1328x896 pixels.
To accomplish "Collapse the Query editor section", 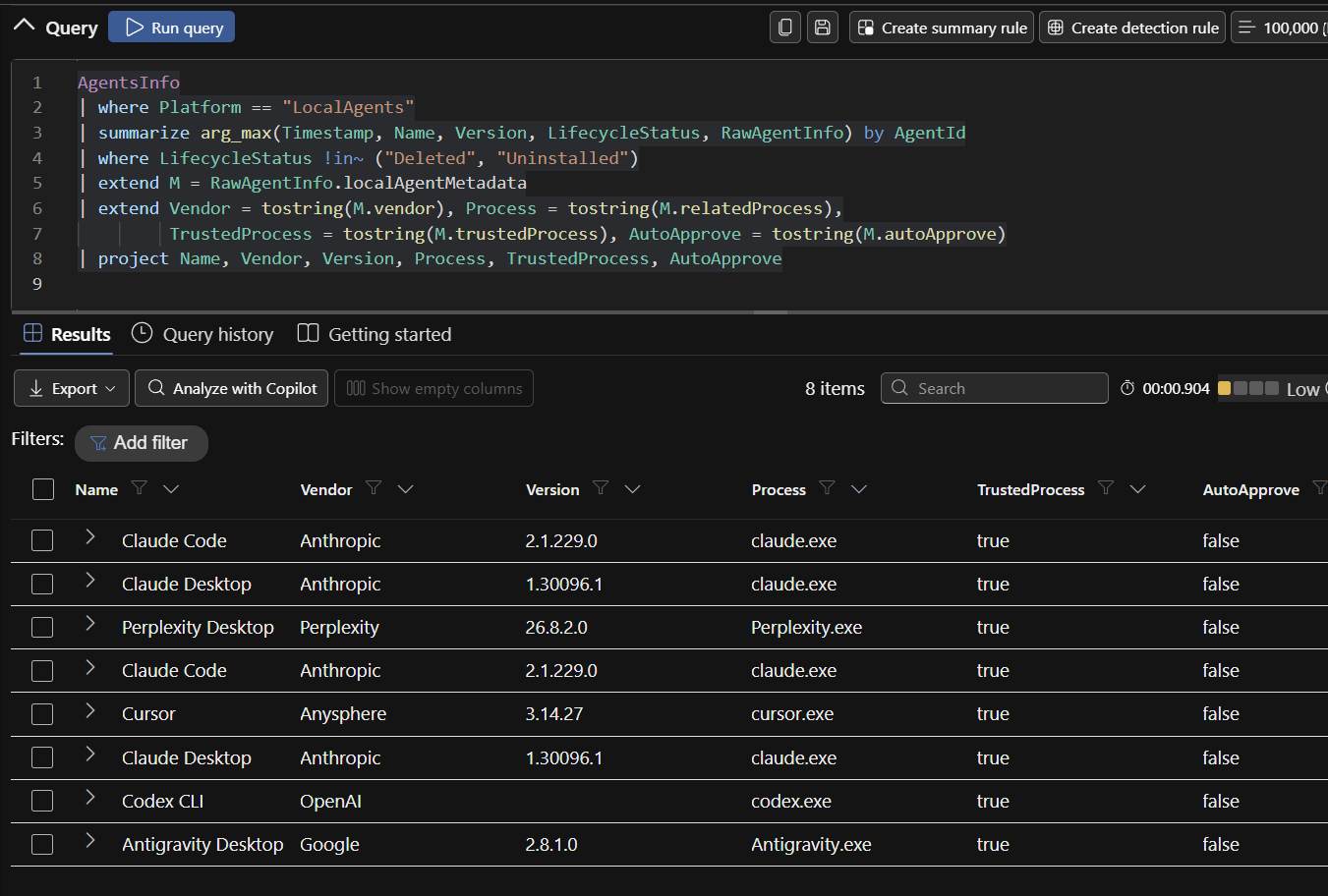I will point(25,26).
